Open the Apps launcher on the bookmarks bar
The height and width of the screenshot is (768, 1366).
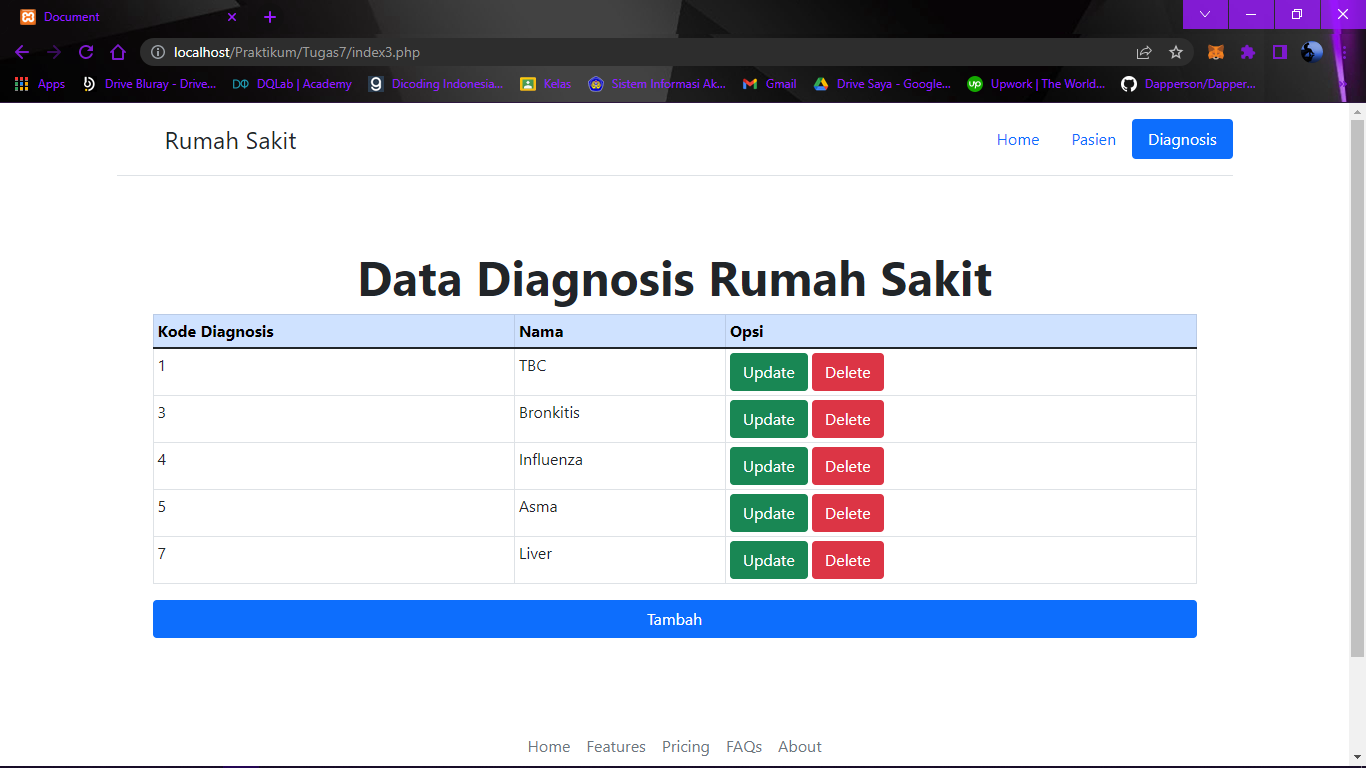[21, 84]
